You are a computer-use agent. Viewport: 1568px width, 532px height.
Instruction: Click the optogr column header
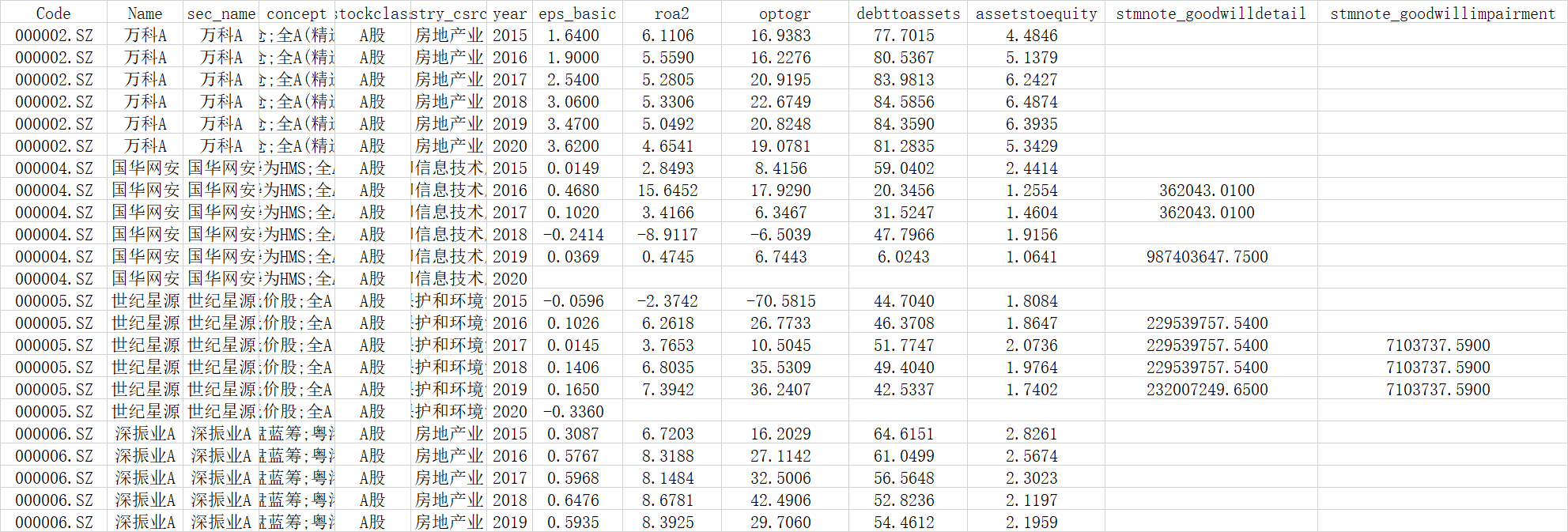[x=784, y=13]
